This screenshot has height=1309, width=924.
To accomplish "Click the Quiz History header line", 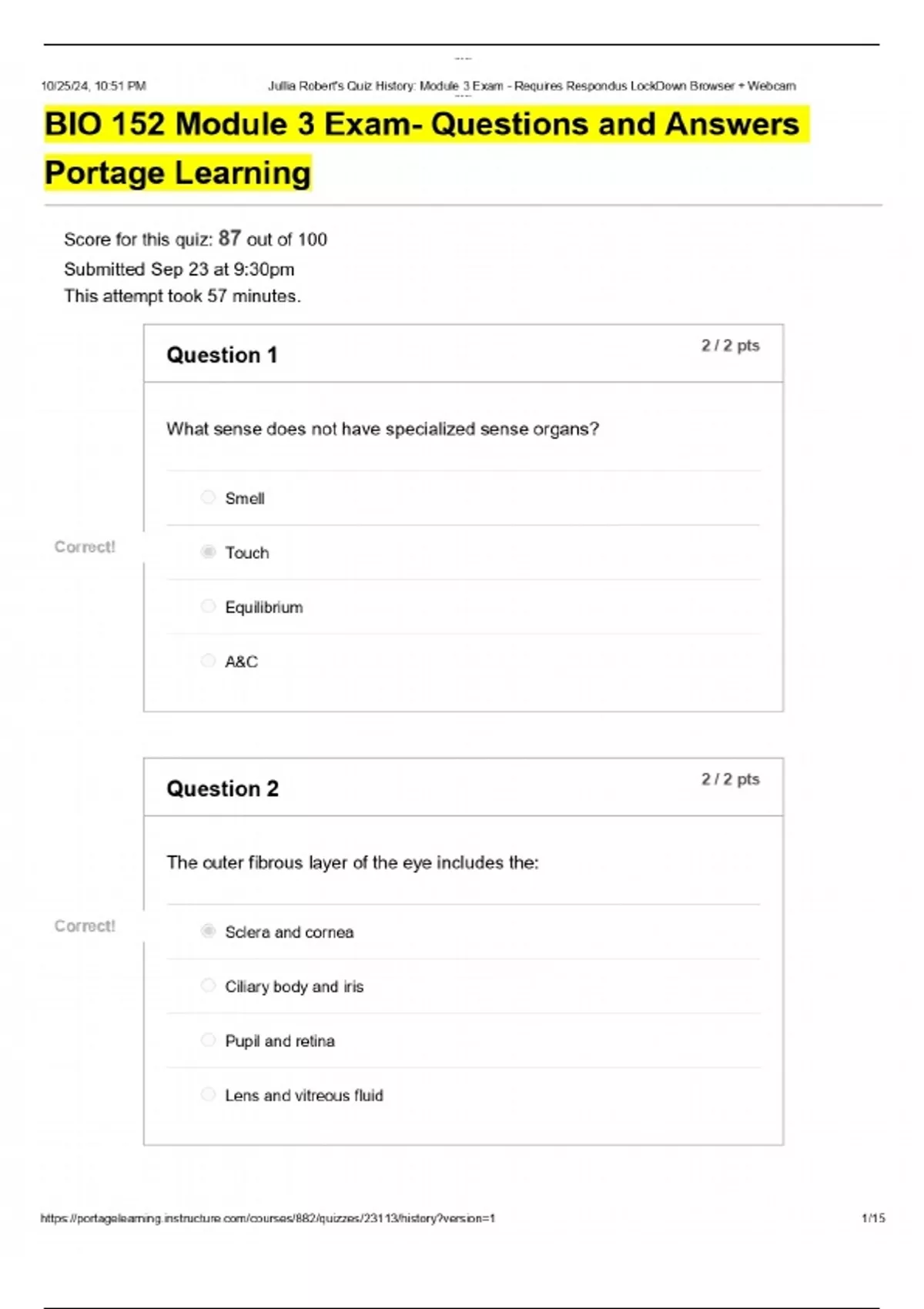I will click(x=531, y=86).
